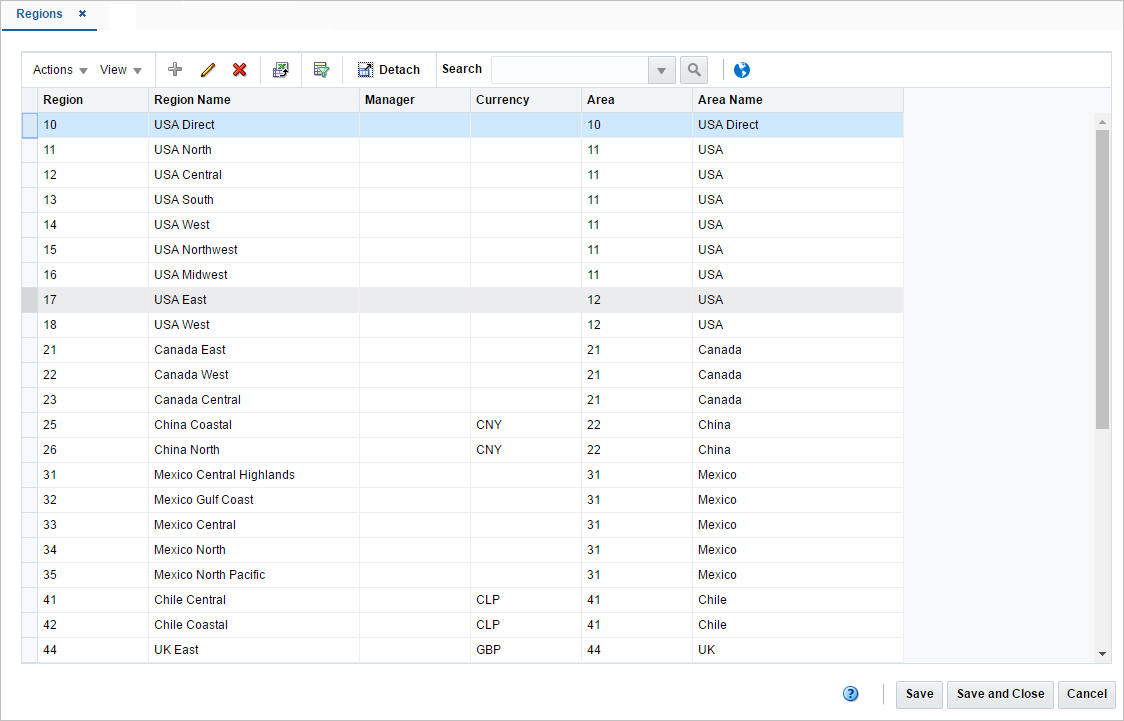The width and height of the screenshot is (1124, 721).
Task: Click the Add (plus) icon in toolbar
Action: [x=175, y=70]
